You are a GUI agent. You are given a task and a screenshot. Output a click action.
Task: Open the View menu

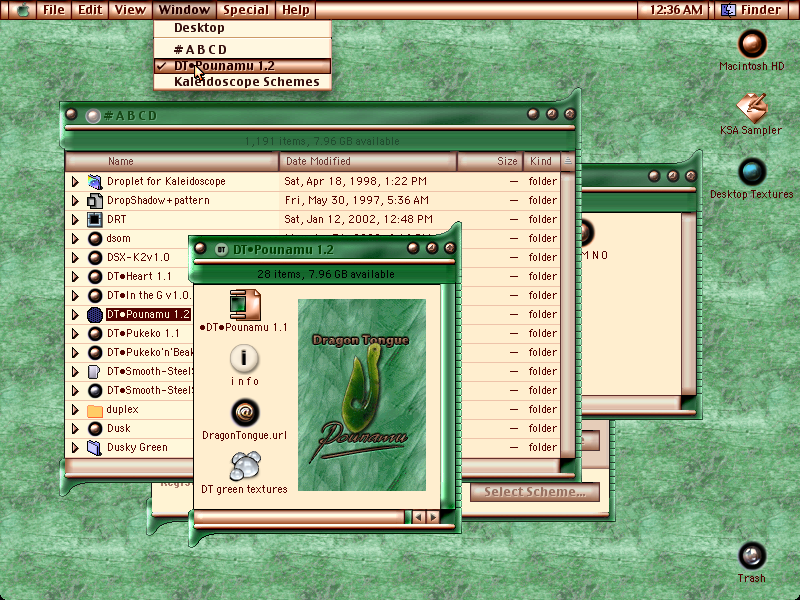pos(130,10)
